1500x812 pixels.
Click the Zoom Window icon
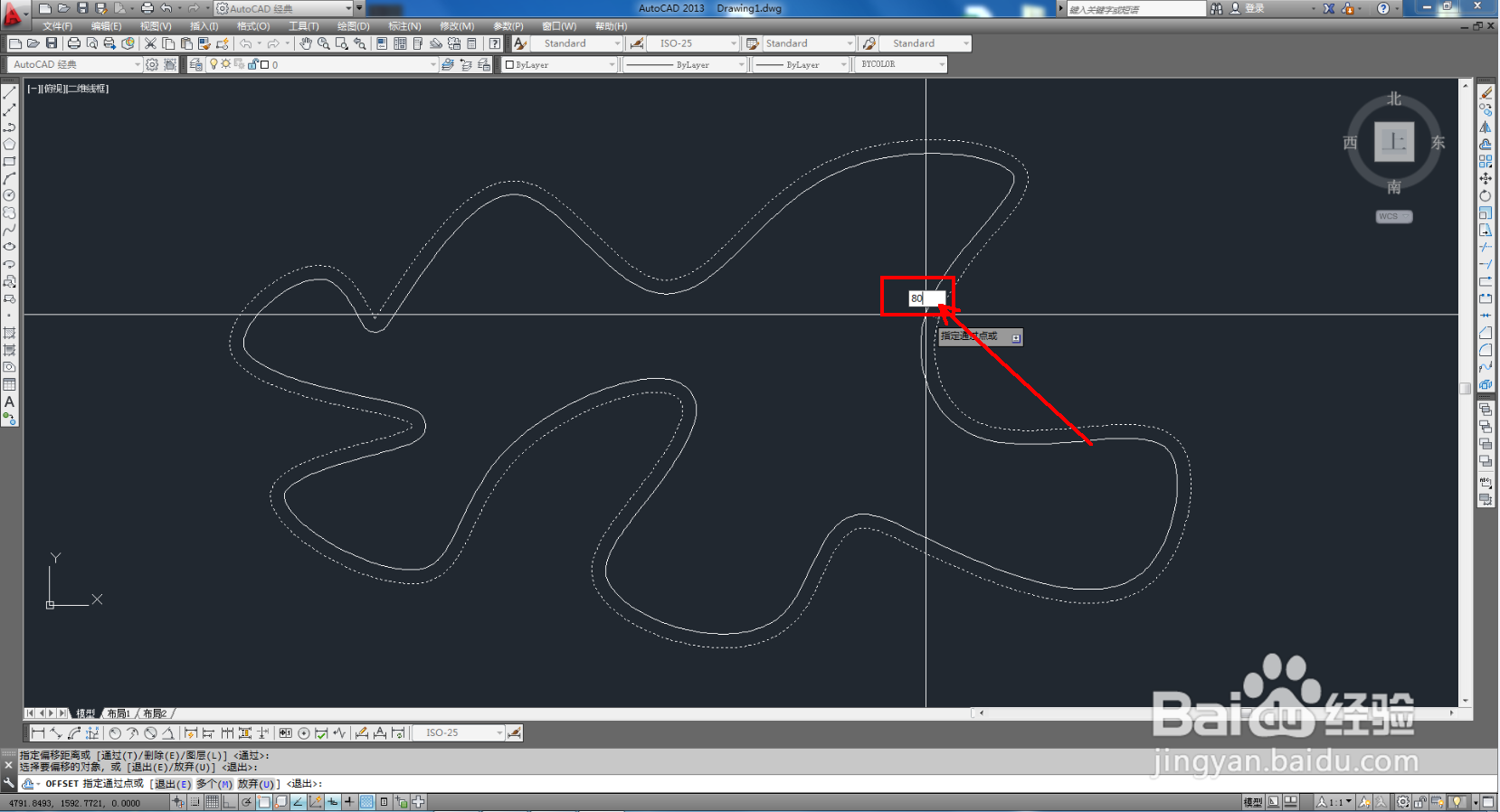tap(342, 43)
